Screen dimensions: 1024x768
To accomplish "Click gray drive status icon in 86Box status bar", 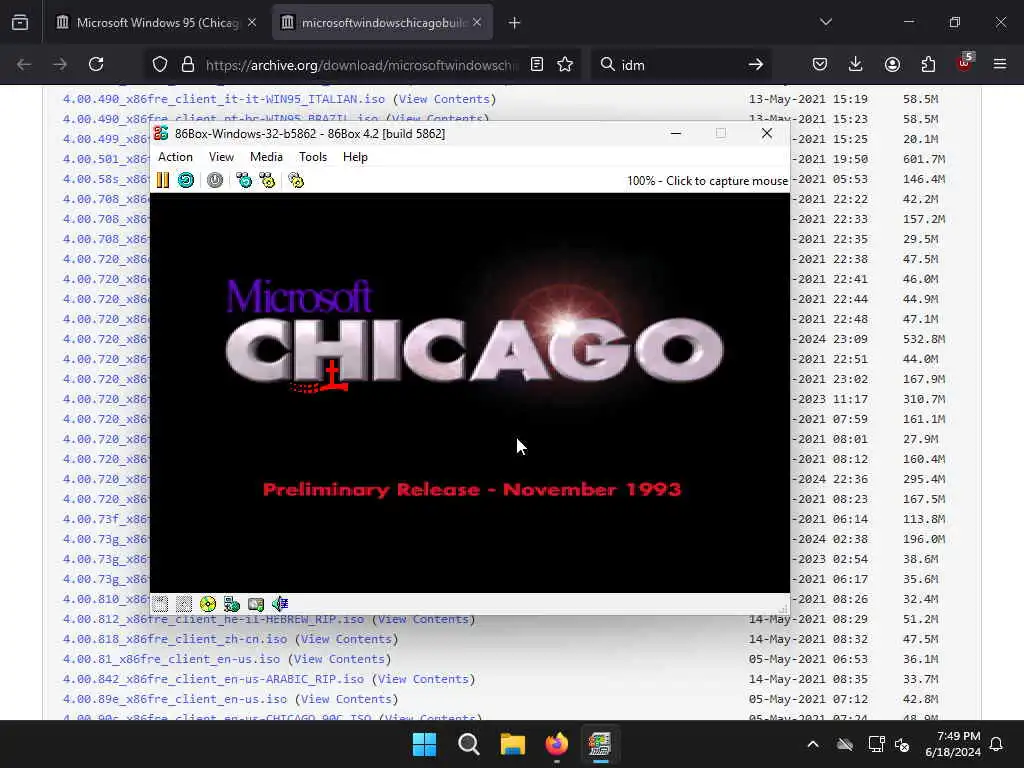I will click(x=256, y=604).
